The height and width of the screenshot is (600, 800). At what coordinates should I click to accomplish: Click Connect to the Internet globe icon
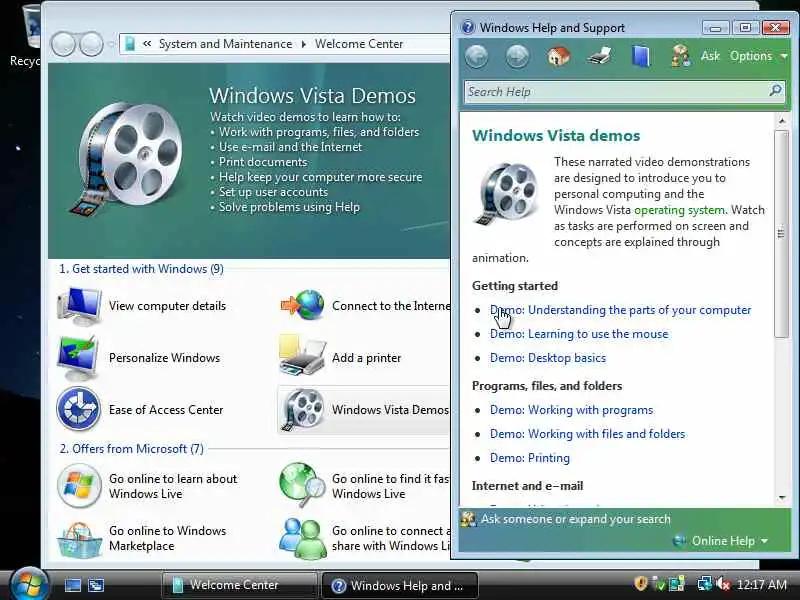pos(303,305)
